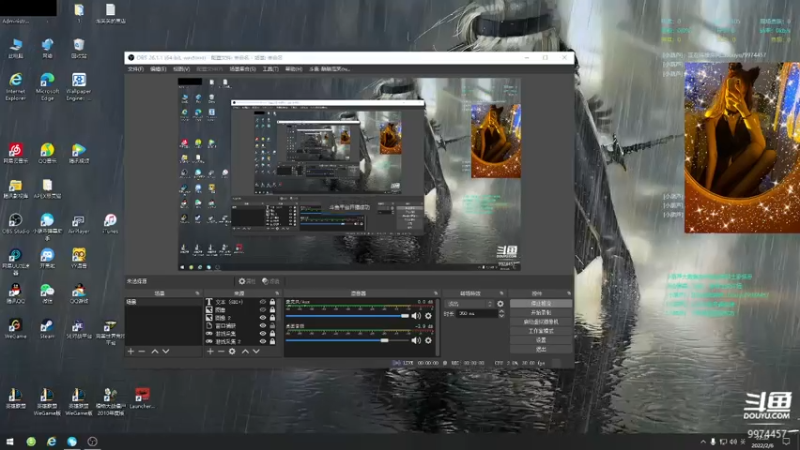Show hidden system tray icons chevron
The width and height of the screenshot is (800, 450).
[x=703, y=442]
